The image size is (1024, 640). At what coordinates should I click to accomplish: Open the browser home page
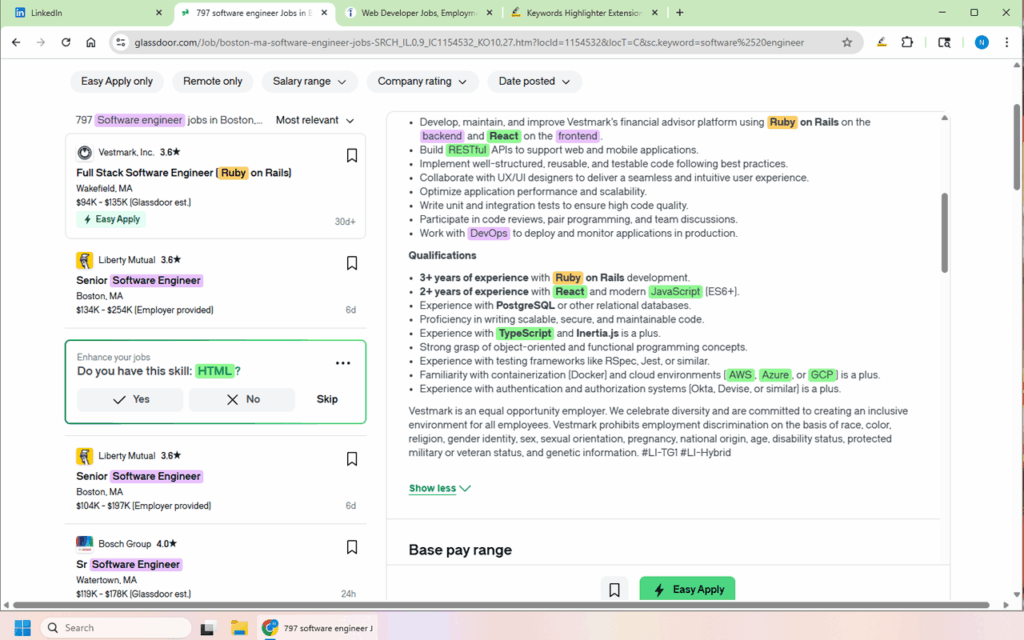(x=91, y=42)
